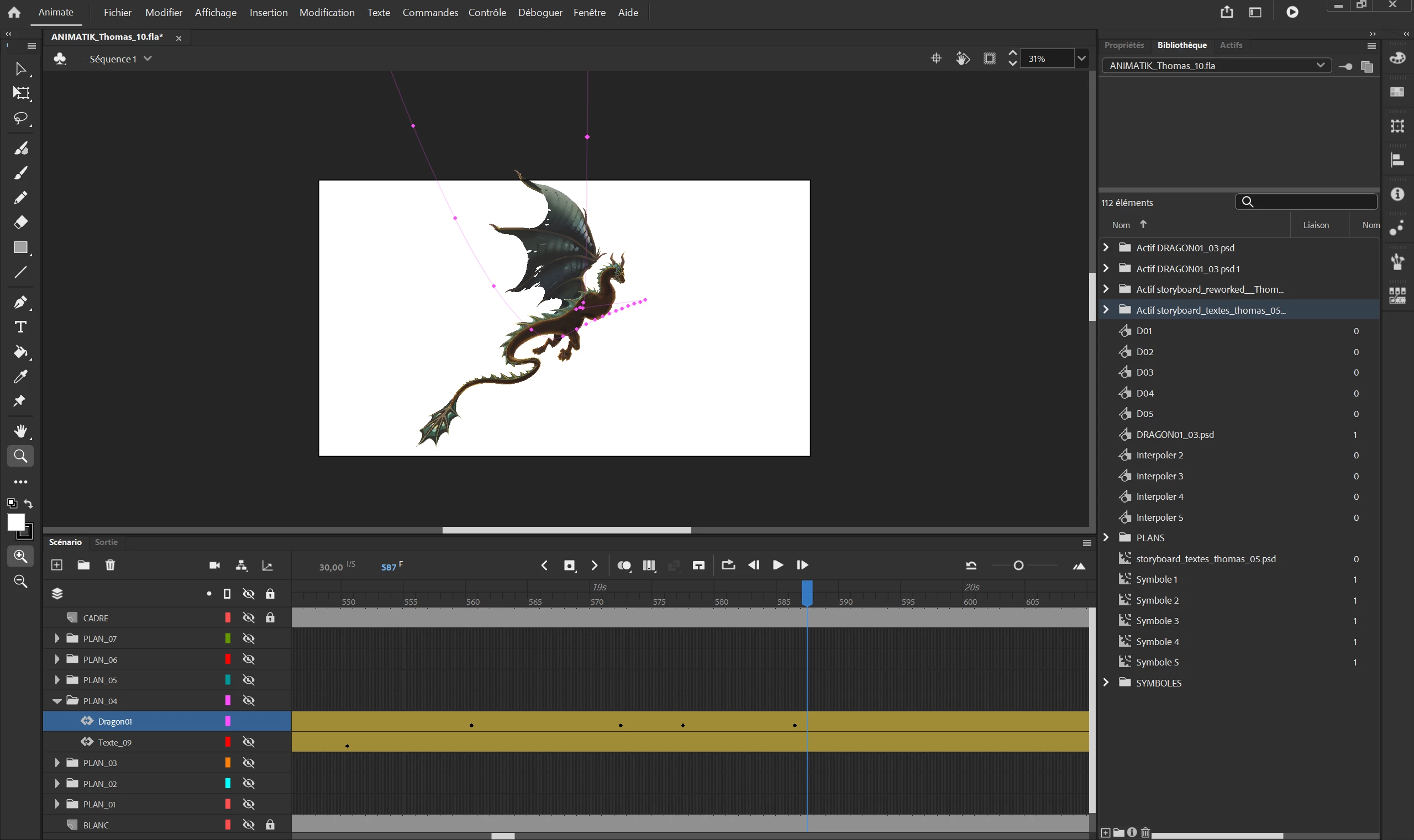Toggle visibility of Texte_09 layer
The height and width of the screenshot is (840, 1414).
(x=249, y=742)
